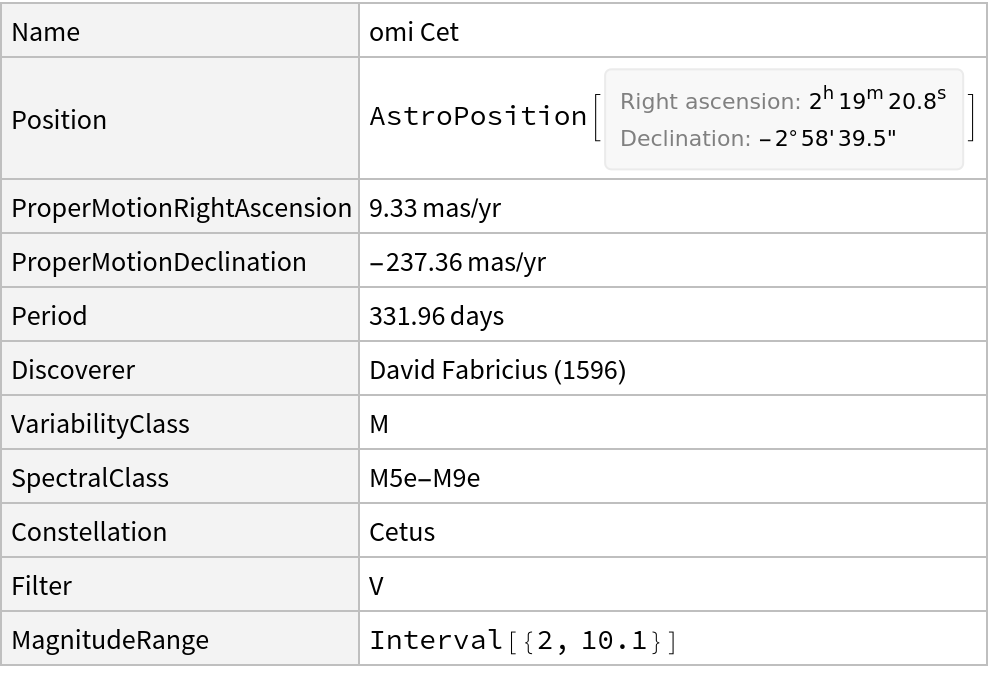Click the VariabilityClass label

[x=100, y=424]
